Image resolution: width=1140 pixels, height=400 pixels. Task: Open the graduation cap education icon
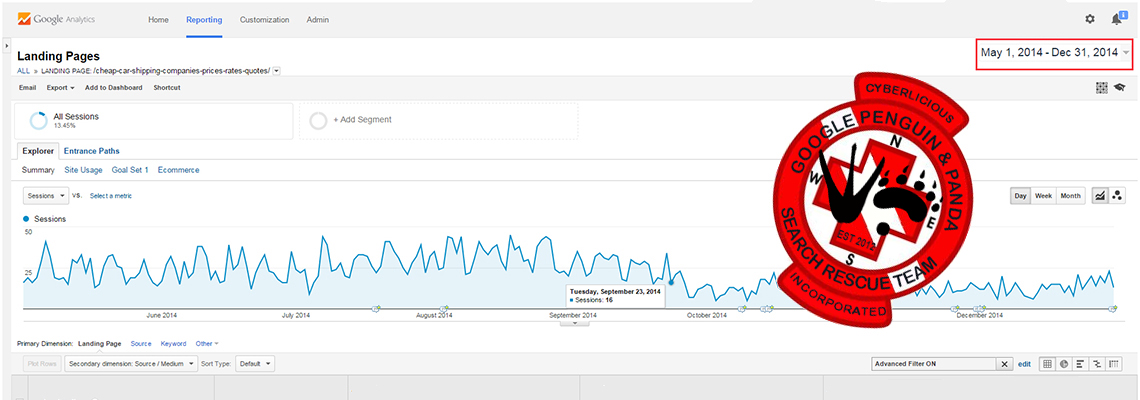point(1120,87)
